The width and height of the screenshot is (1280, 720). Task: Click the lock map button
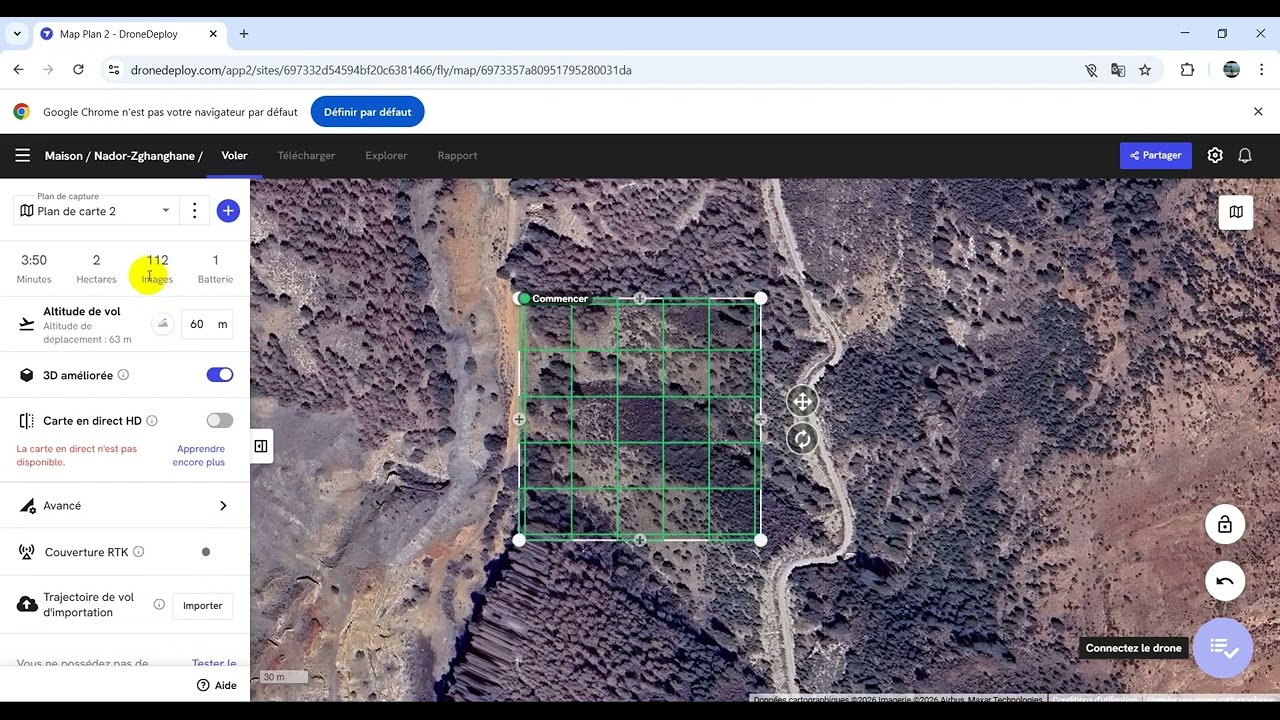click(1224, 525)
